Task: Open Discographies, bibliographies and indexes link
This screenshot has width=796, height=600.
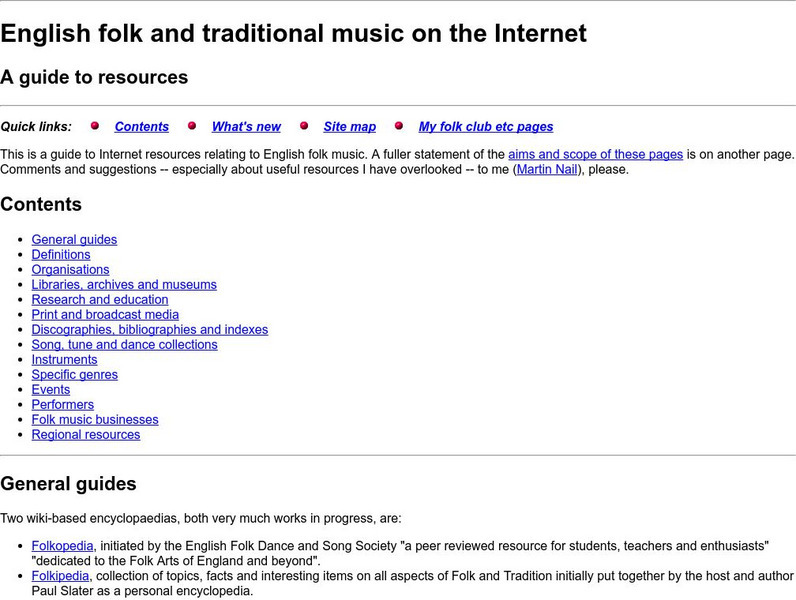Action: pos(150,329)
